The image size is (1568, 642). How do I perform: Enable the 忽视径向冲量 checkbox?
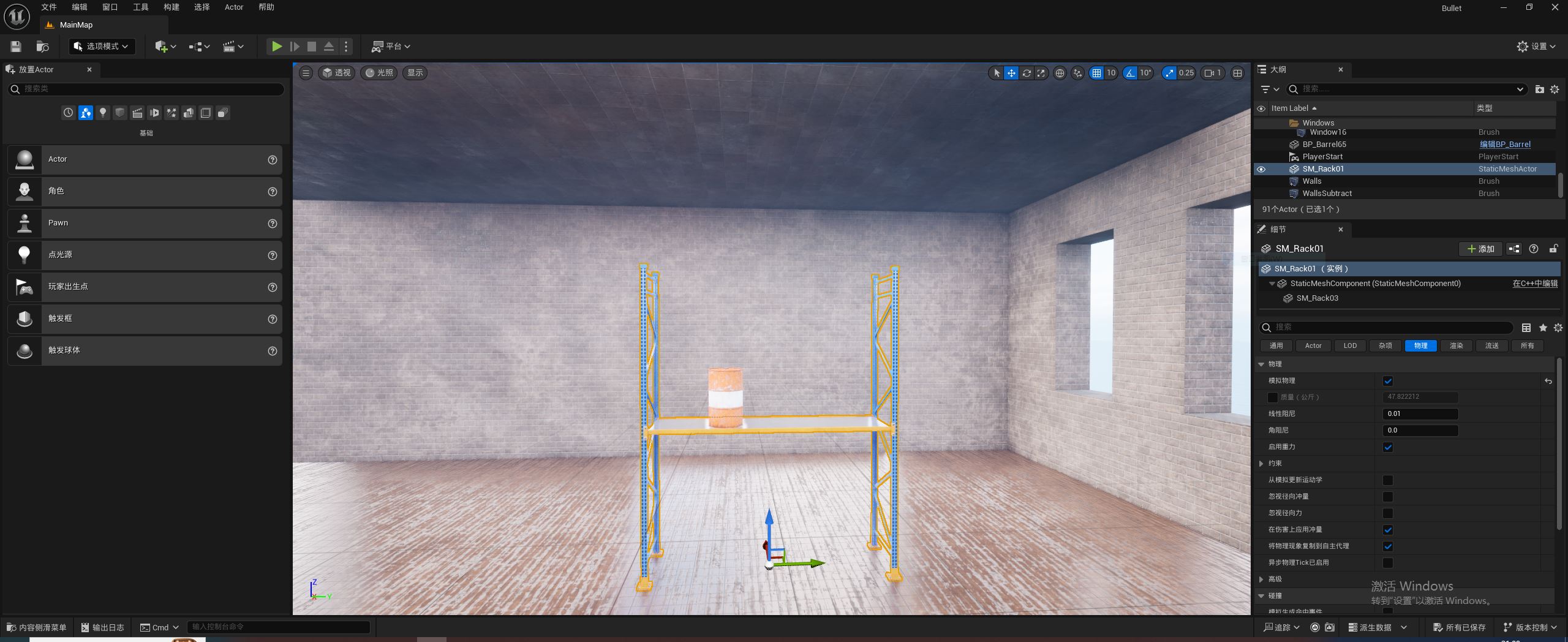coord(1388,497)
